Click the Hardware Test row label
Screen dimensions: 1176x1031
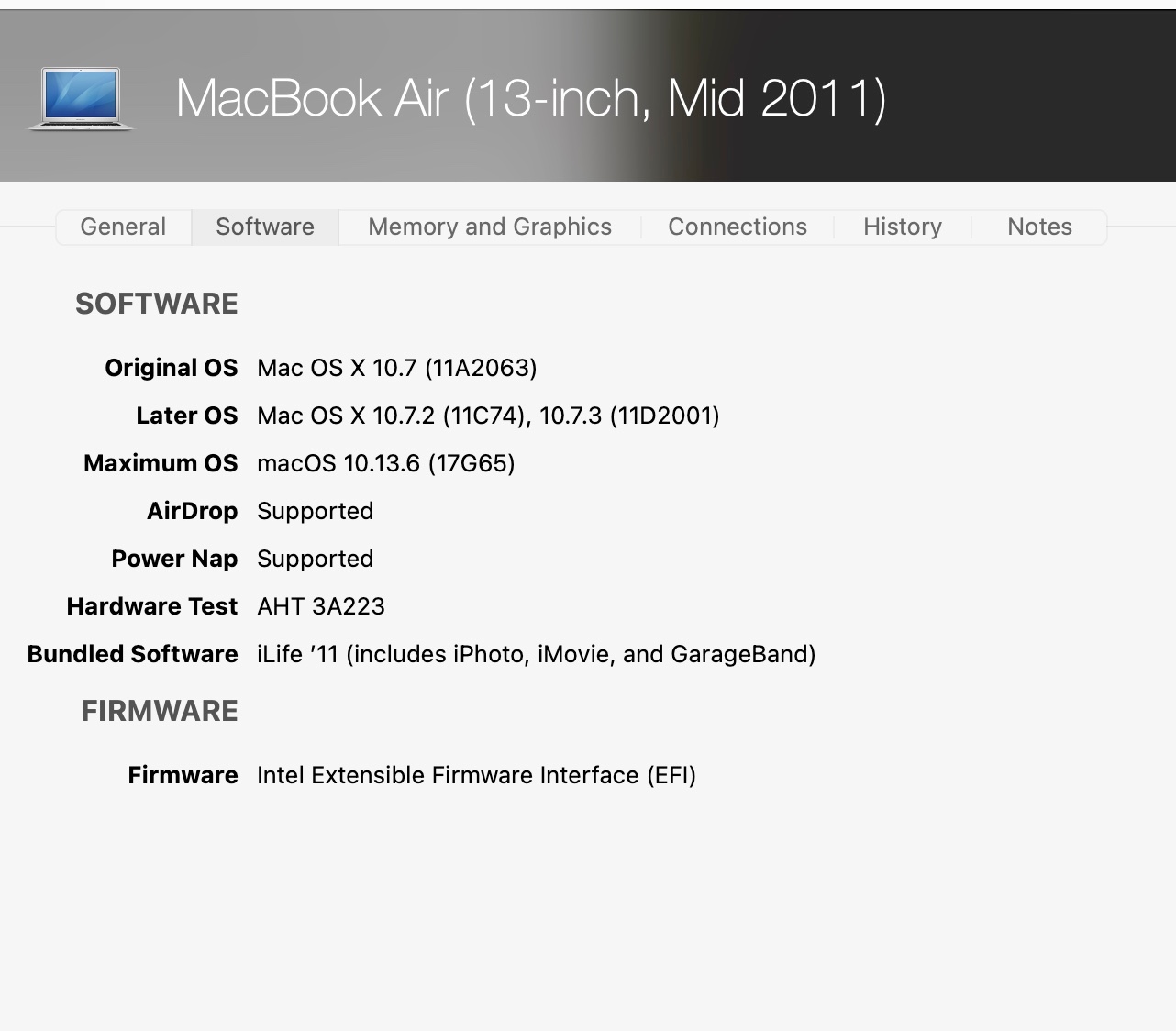152,606
